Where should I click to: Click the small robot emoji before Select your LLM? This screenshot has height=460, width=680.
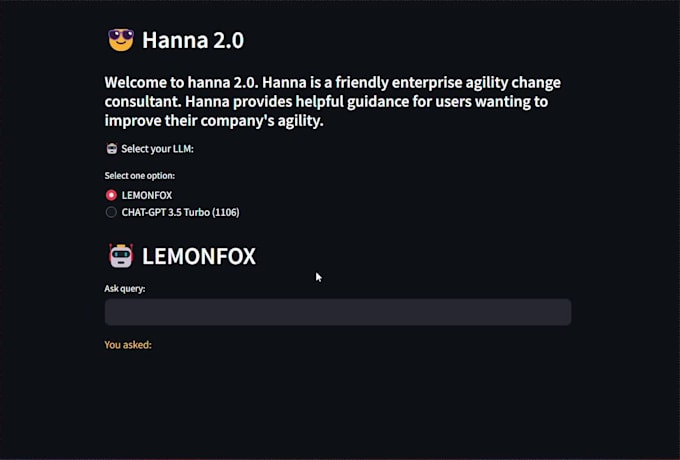point(111,149)
